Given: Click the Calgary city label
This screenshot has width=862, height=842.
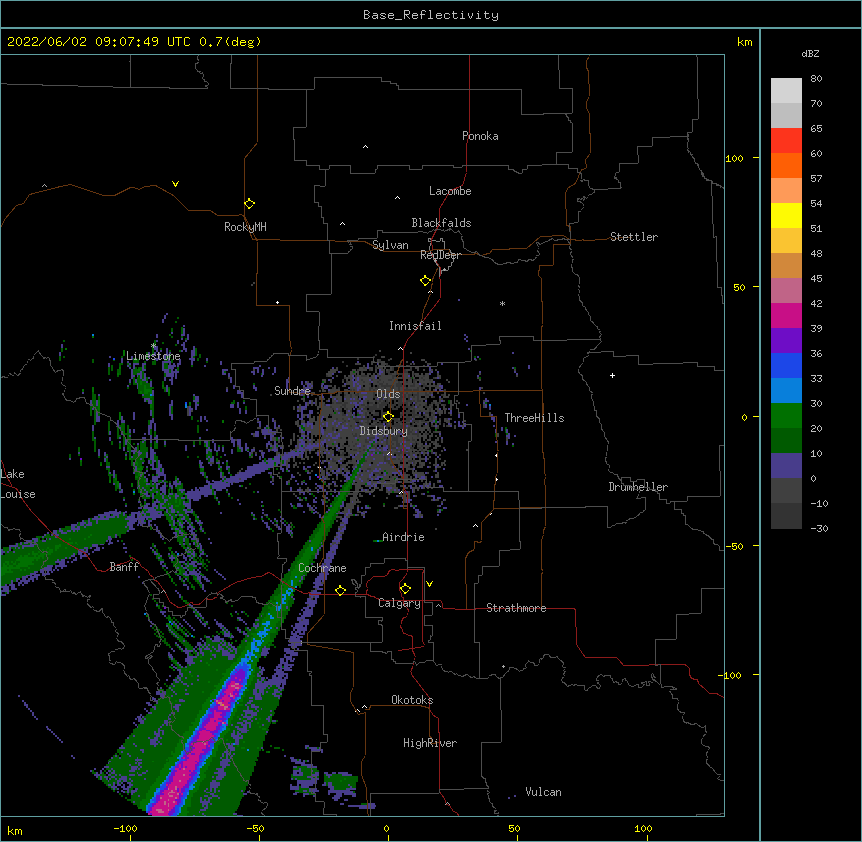Looking at the screenshot, I should tap(399, 603).
